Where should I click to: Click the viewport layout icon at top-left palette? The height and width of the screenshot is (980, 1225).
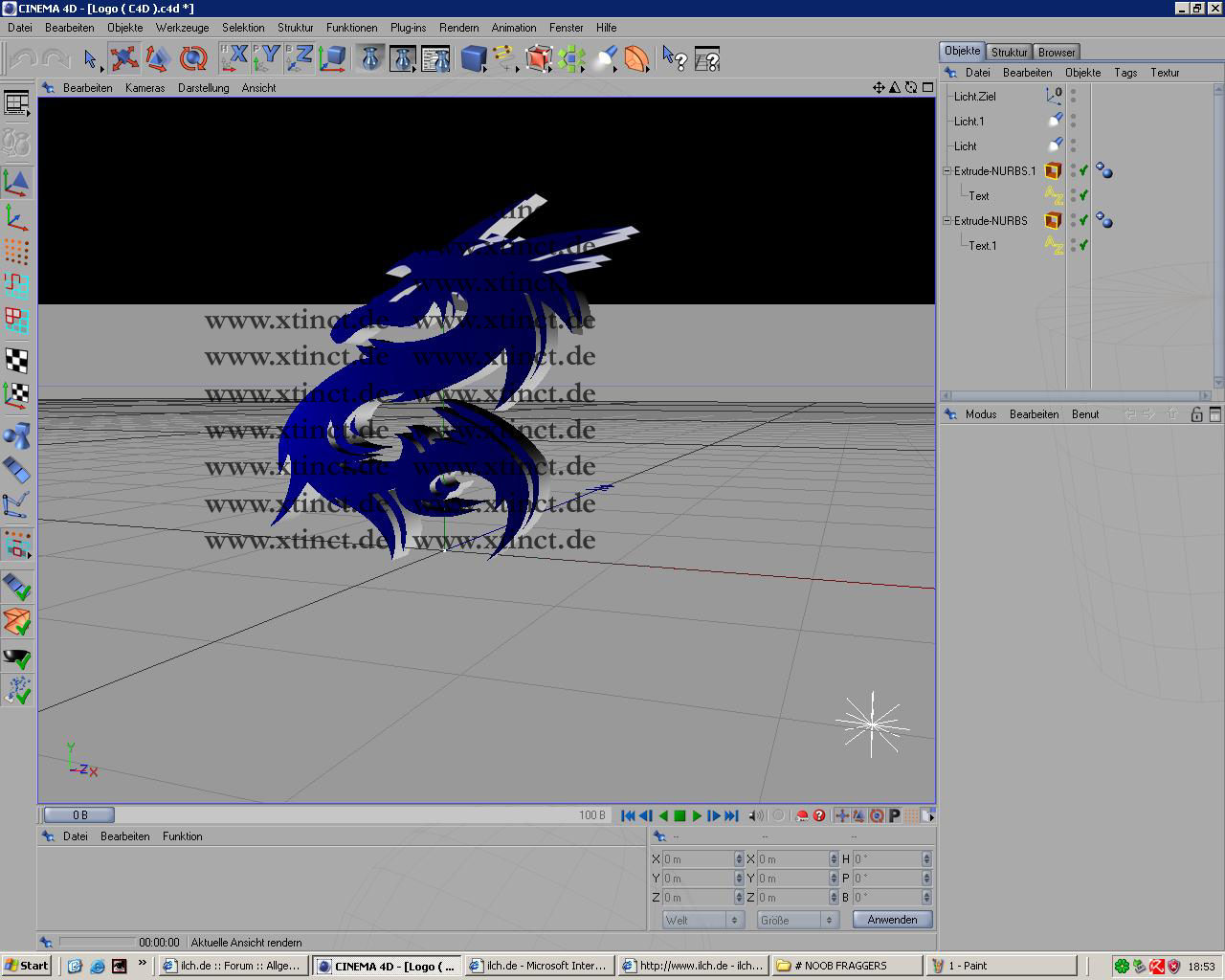[x=17, y=103]
